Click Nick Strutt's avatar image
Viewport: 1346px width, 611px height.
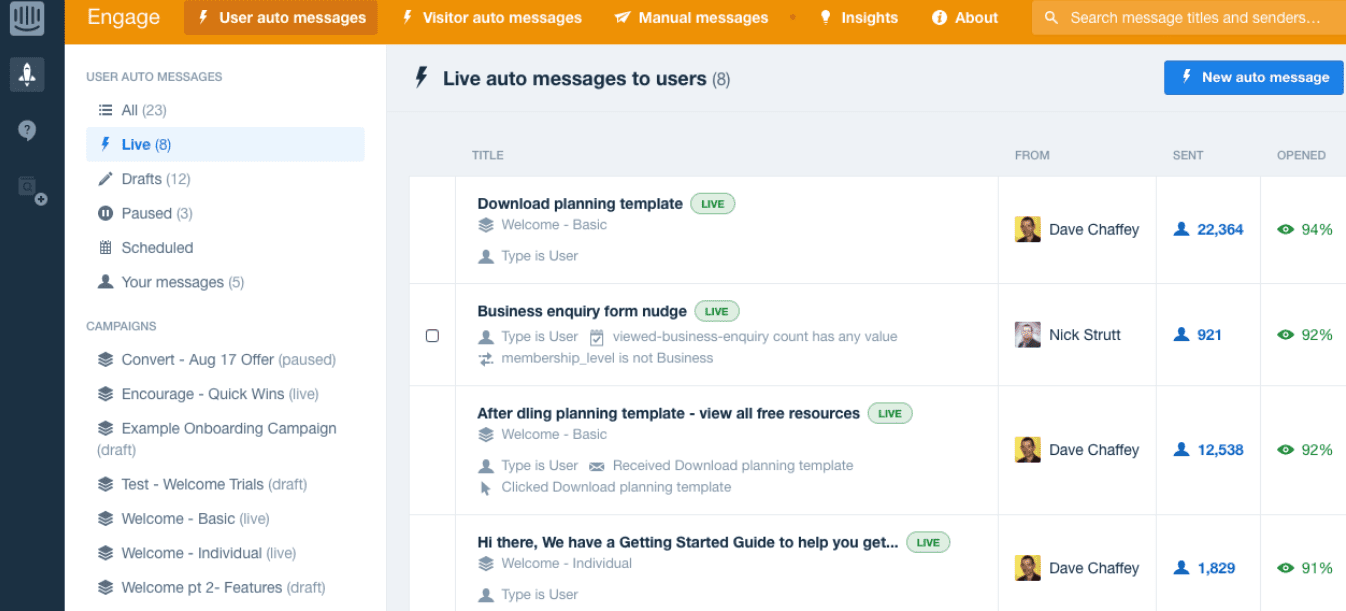coord(1027,335)
